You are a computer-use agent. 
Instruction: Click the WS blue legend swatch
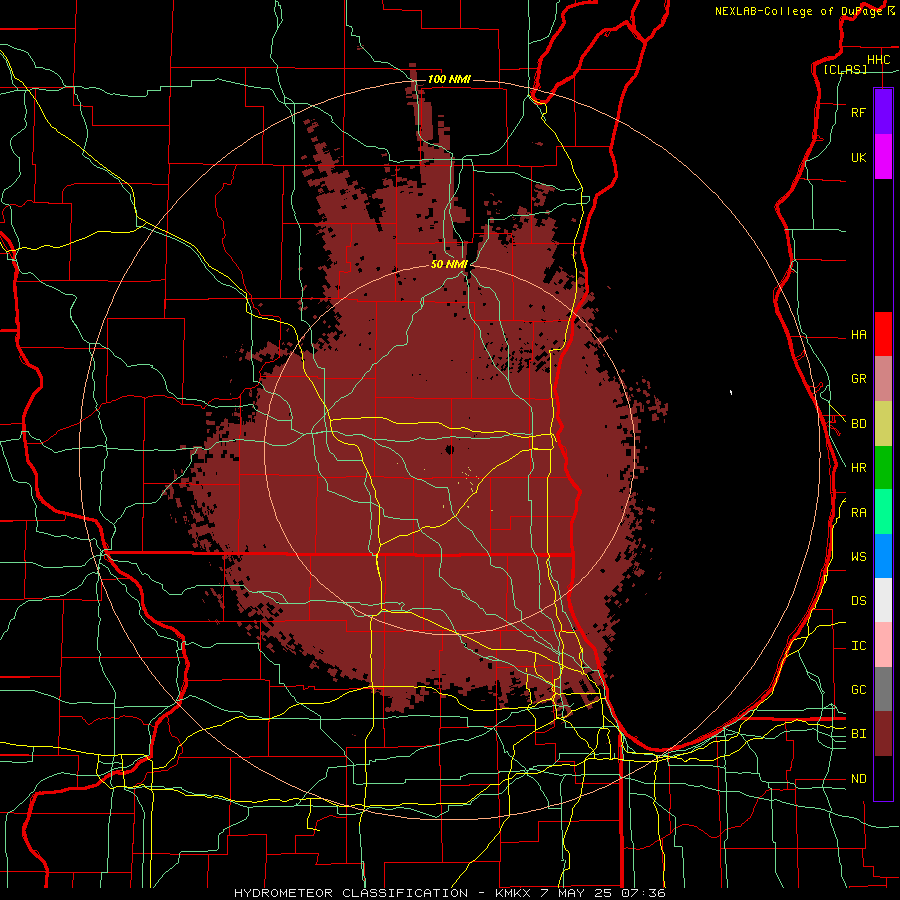883,556
